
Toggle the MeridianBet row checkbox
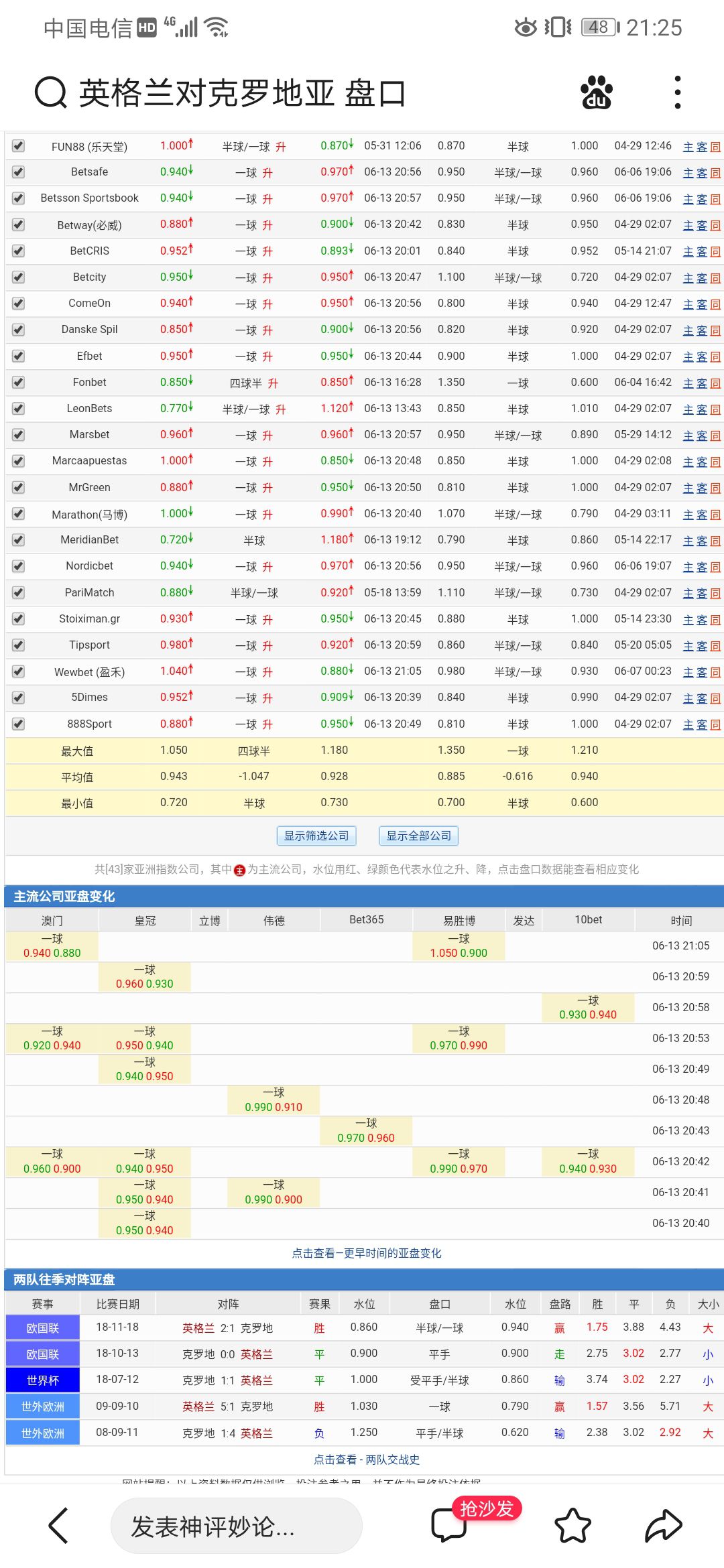click(x=18, y=540)
